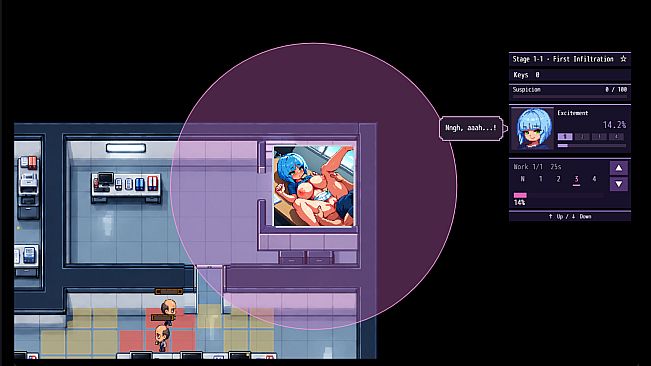Click the blue-haired character portrait
The image size is (651, 366).
pos(533,129)
